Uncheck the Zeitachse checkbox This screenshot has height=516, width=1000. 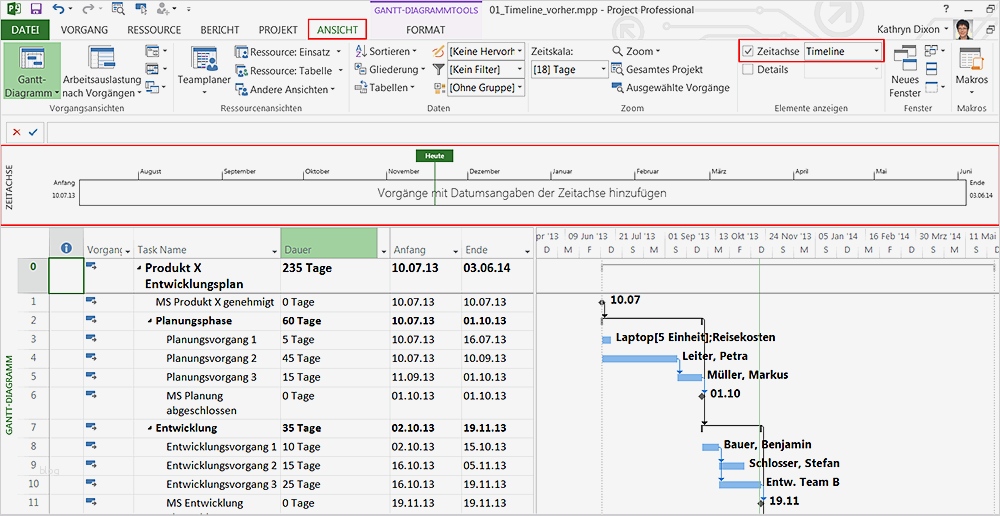point(749,51)
